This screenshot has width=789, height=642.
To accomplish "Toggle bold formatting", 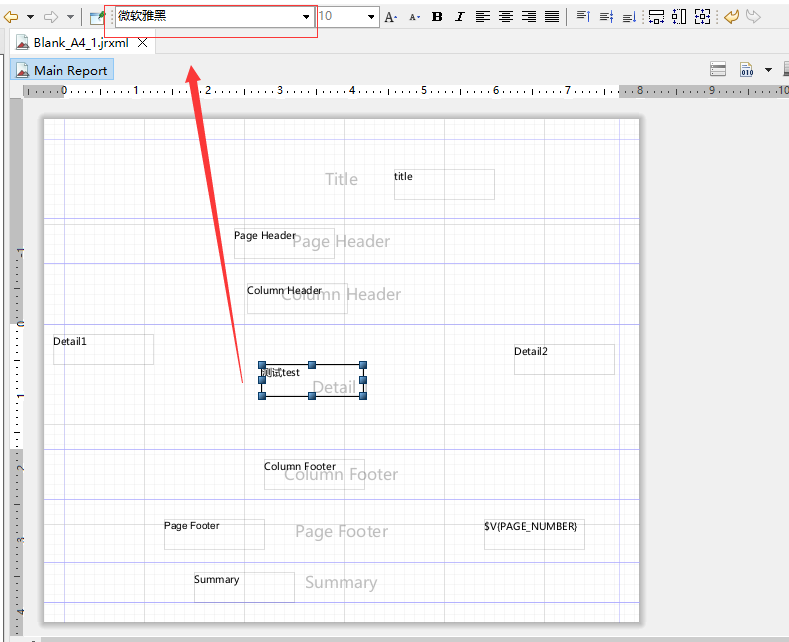I will click(437, 17).
